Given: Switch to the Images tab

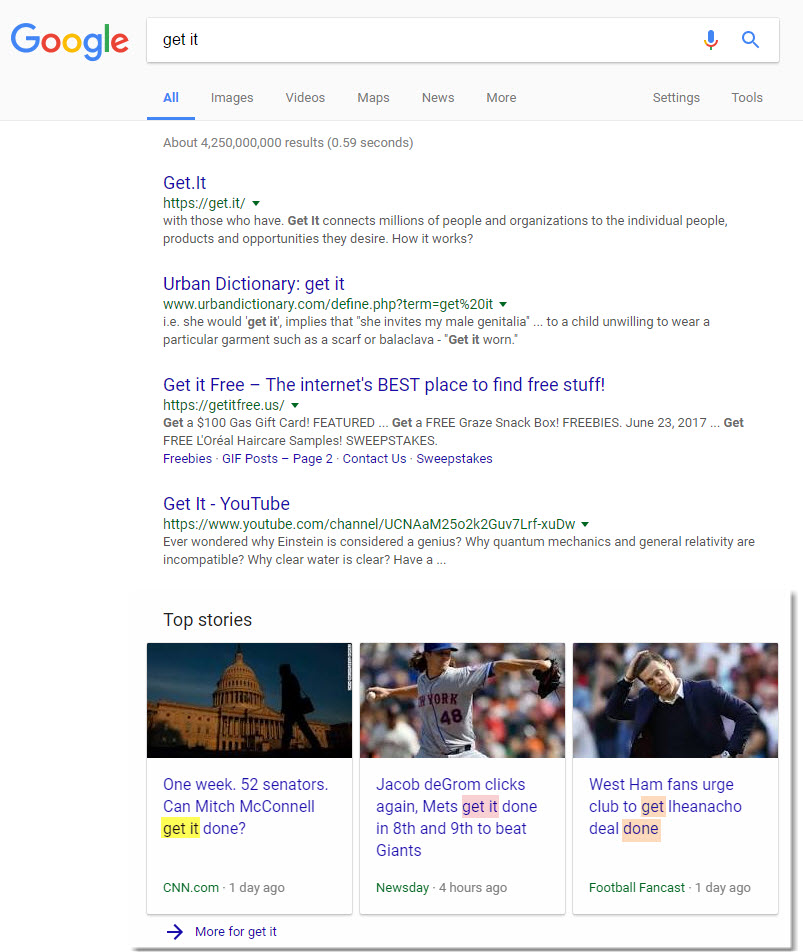Looking at the screenshot, I should coord(232,98).
